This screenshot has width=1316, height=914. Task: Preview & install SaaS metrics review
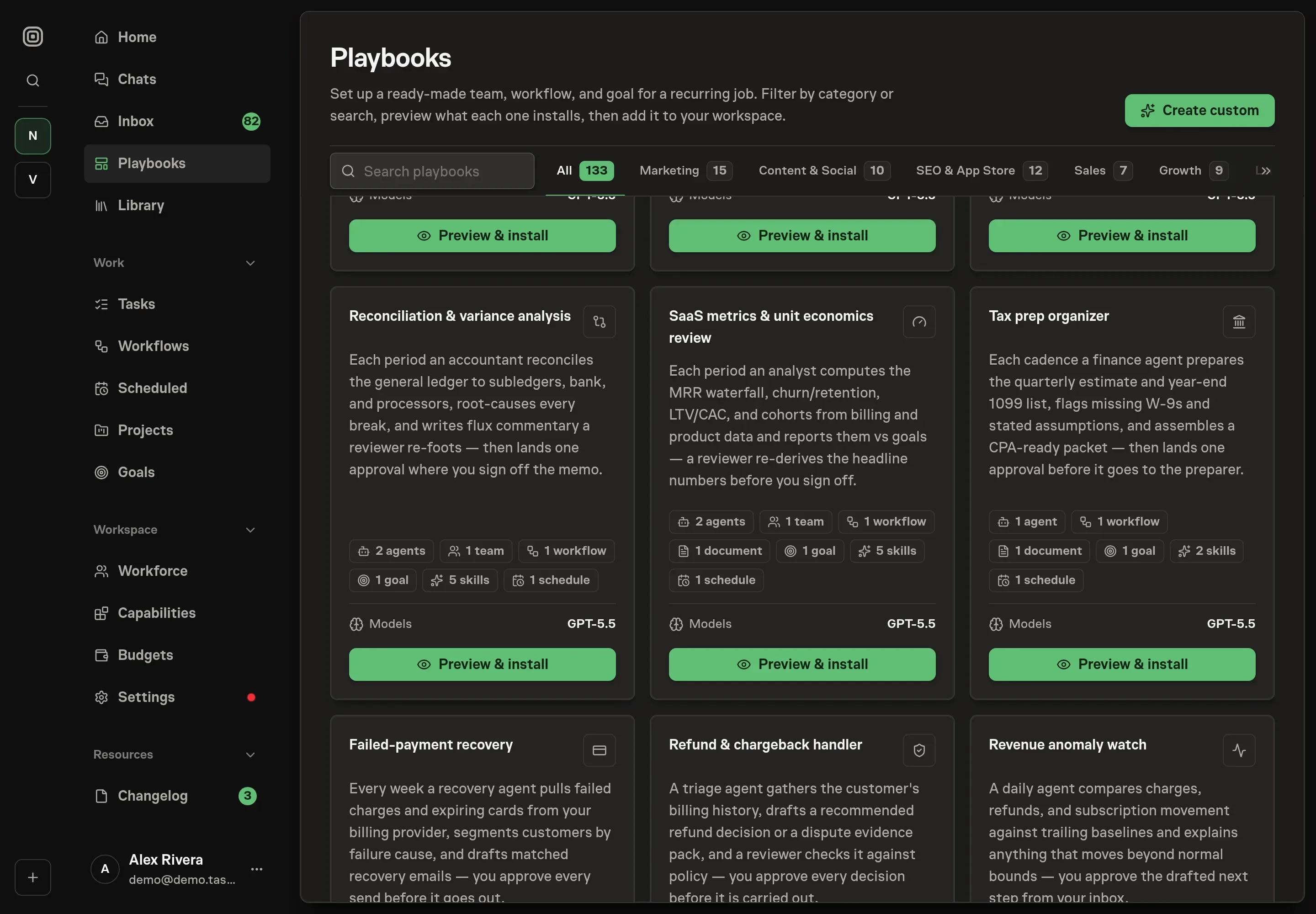tap(802, 664)
